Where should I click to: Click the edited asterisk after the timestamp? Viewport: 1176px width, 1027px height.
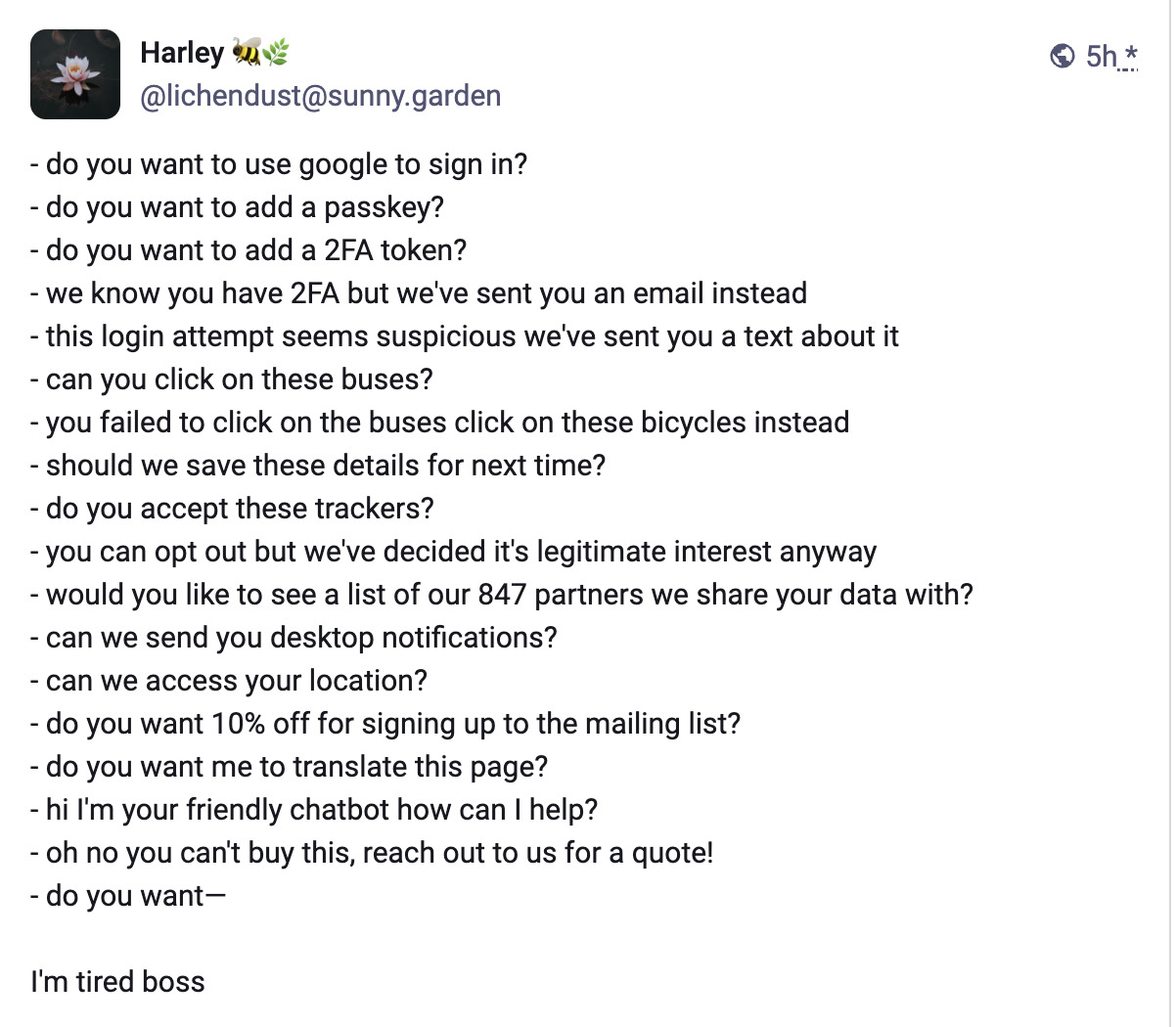(x=1130, y=56)
